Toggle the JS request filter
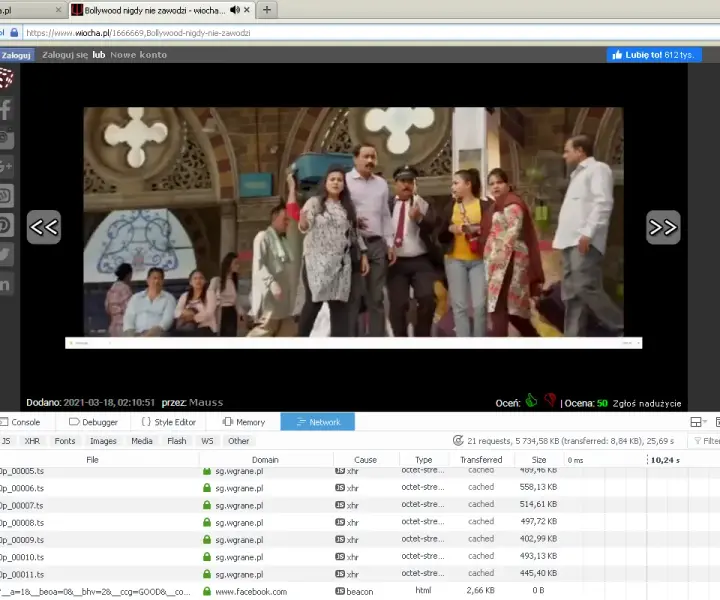This screenshot has height=600, width=720. click(6, 441)
